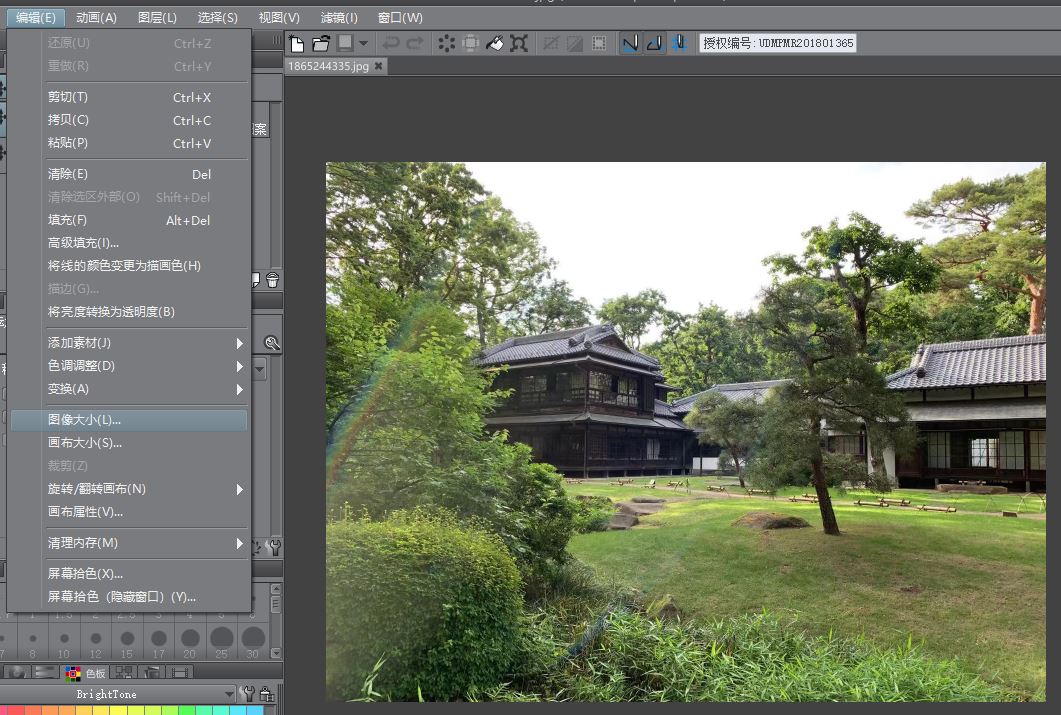Viewport: 1061px width, 715px height.
Task: Expand the 变换(A) submenu
Action: tap(129, 389)
